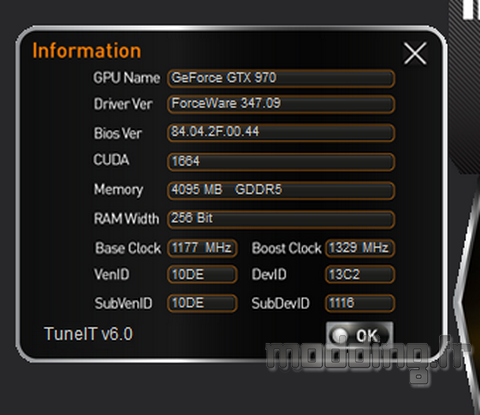480x415 pixels.
Task: Click the Boost Clock field 1329 MHz
Action: (x=360, y=248)
